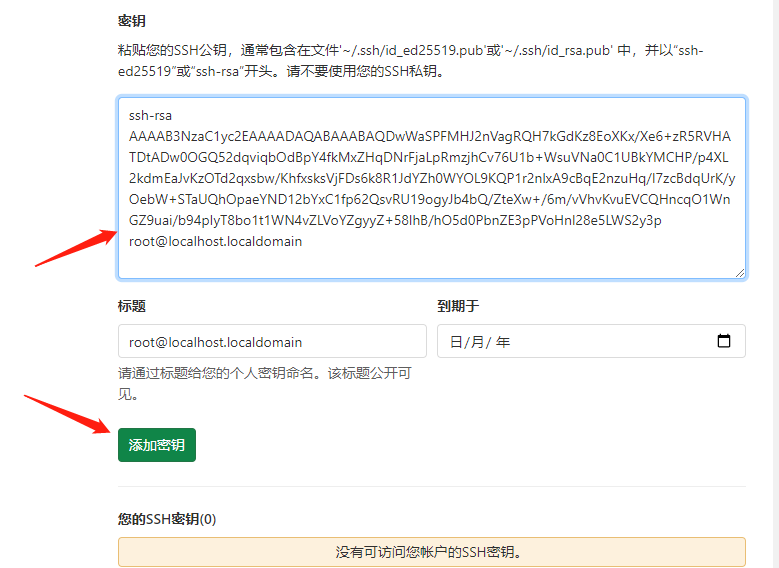Click the ssh-rsa first line in the key box
This screenshot has height=568, width=779.
[151, 116]
